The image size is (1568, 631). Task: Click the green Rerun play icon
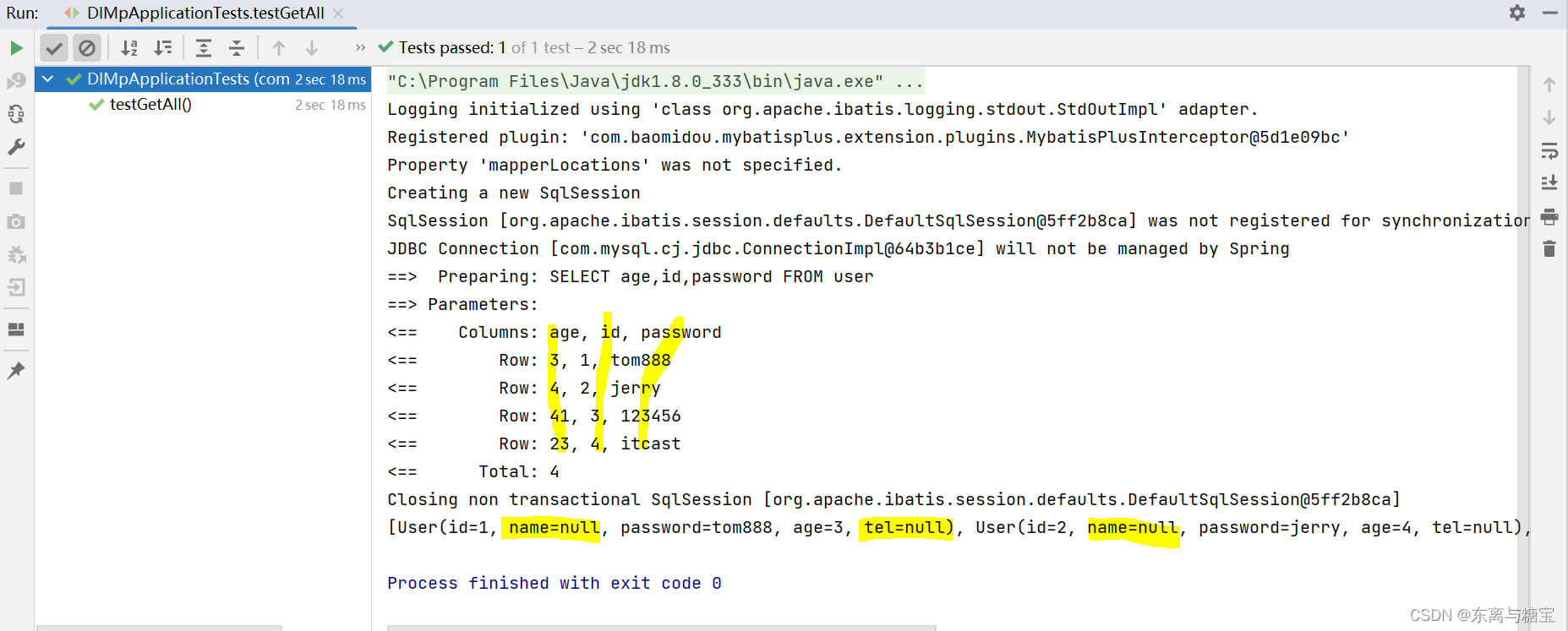pos(16,48)
